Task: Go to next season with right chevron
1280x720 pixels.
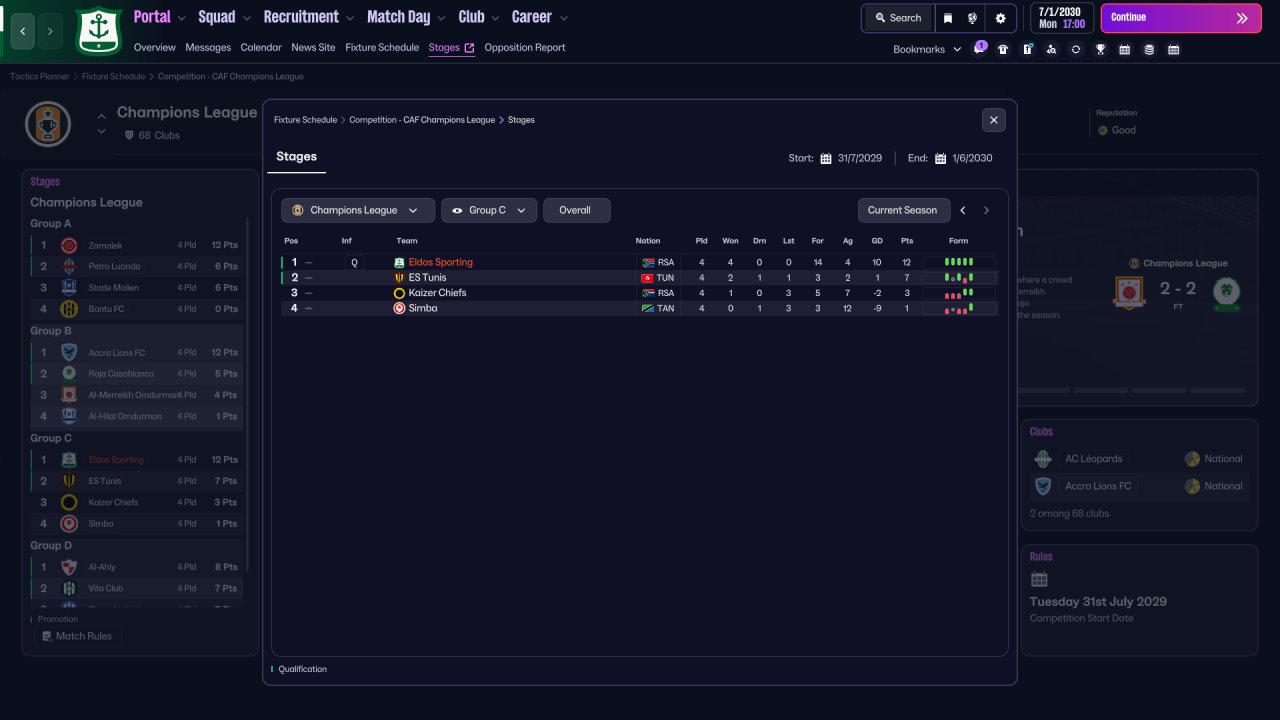Action: tap(986, 210)
